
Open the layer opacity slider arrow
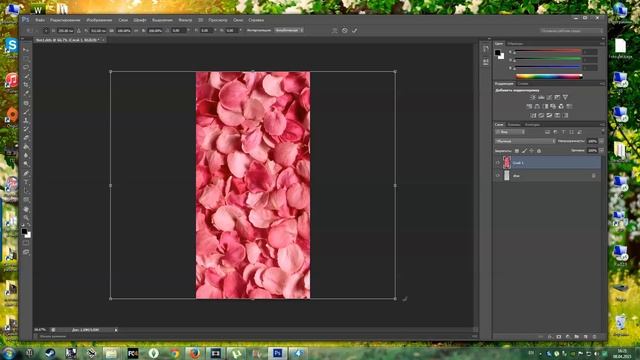[x=601, y=141]
